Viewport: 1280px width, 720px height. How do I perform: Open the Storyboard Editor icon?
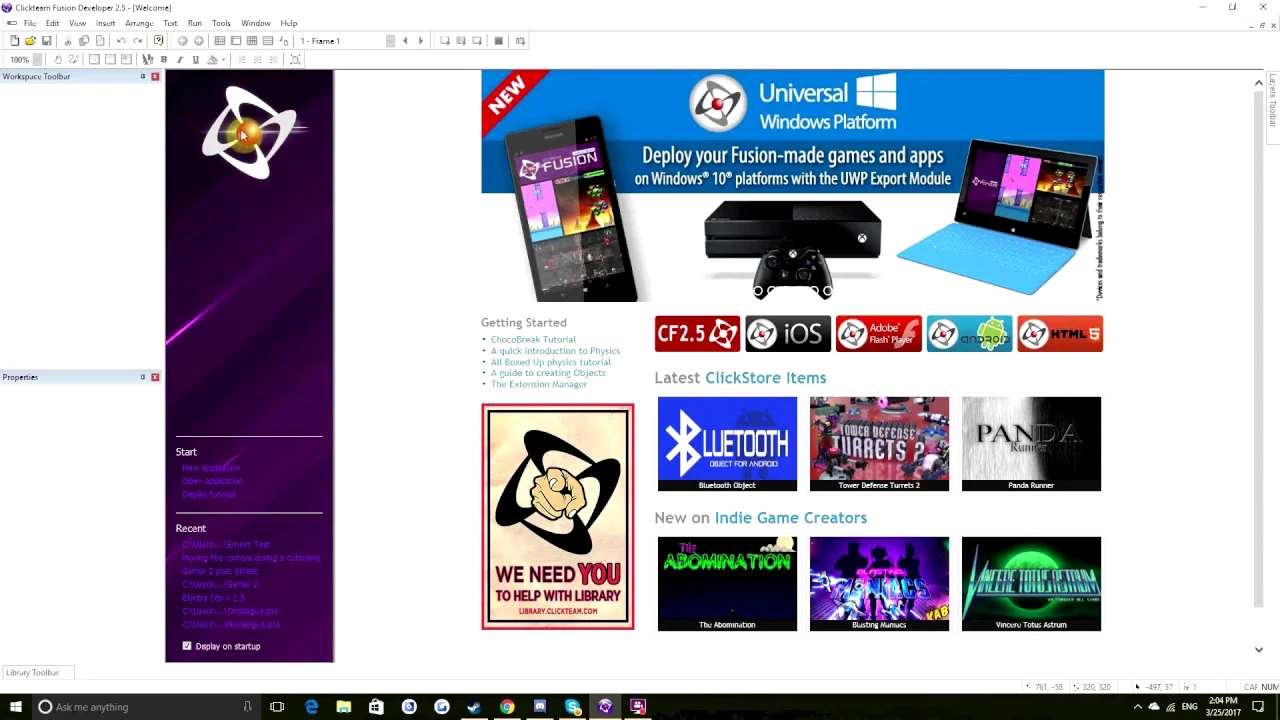click(x=219, y=41)
